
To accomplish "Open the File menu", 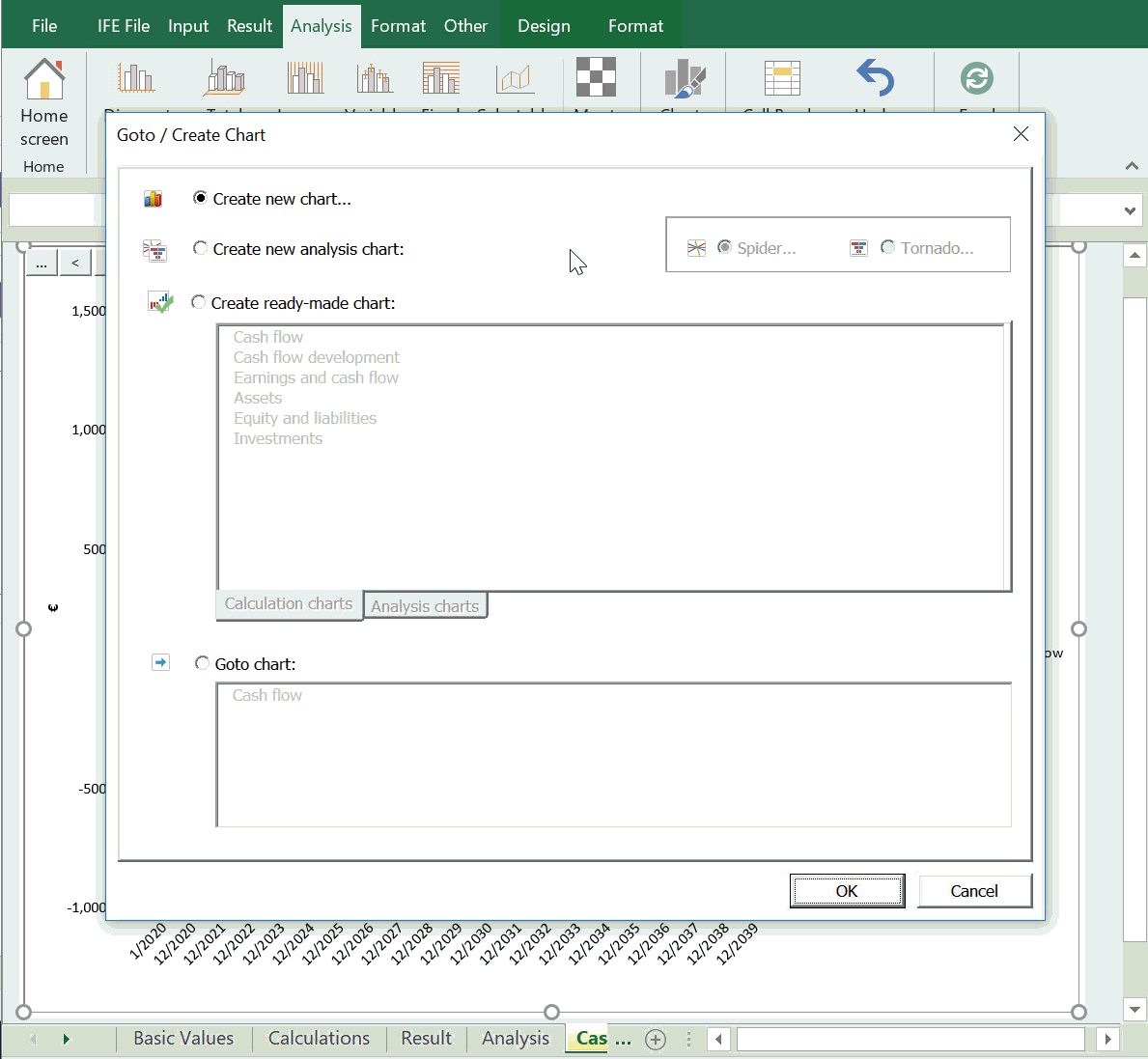I will pyautogui.click(x=44, y=26).
